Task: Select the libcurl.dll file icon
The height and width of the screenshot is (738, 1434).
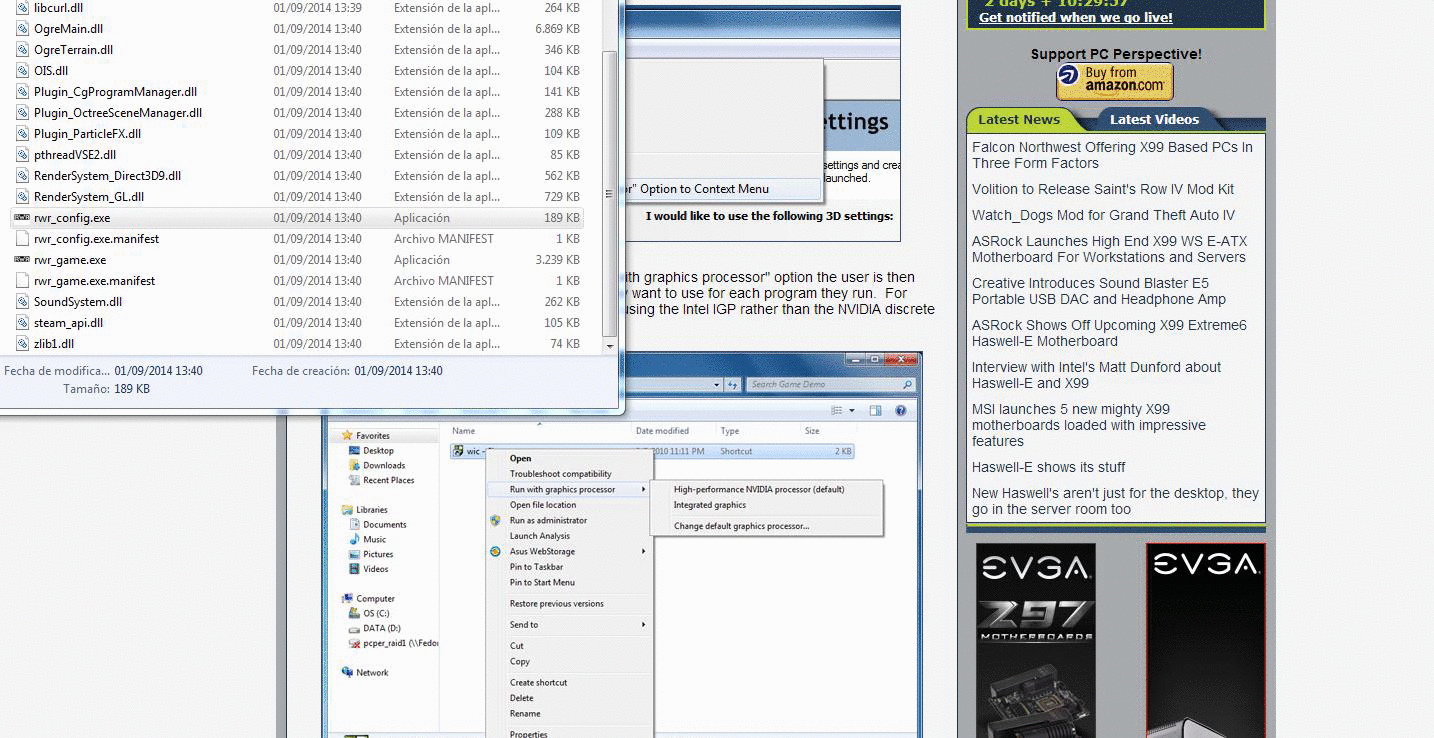Action: [22, 8]
